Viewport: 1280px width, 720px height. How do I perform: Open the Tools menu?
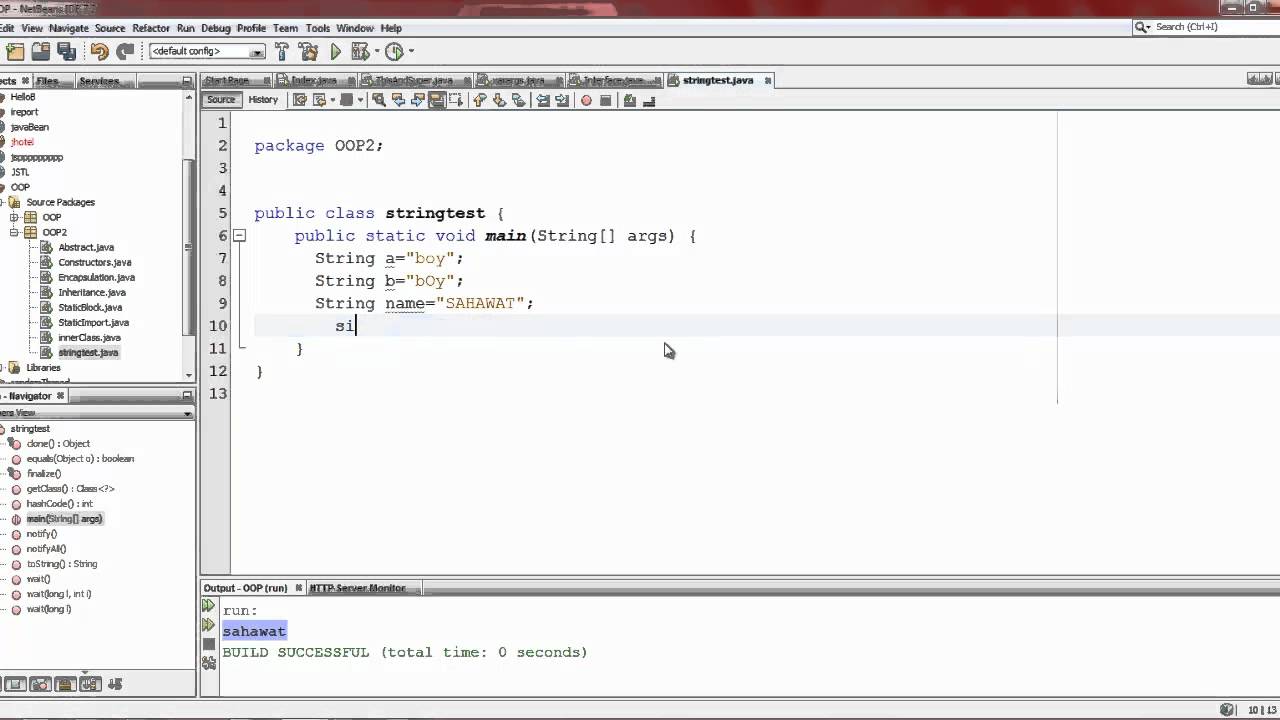318,28
